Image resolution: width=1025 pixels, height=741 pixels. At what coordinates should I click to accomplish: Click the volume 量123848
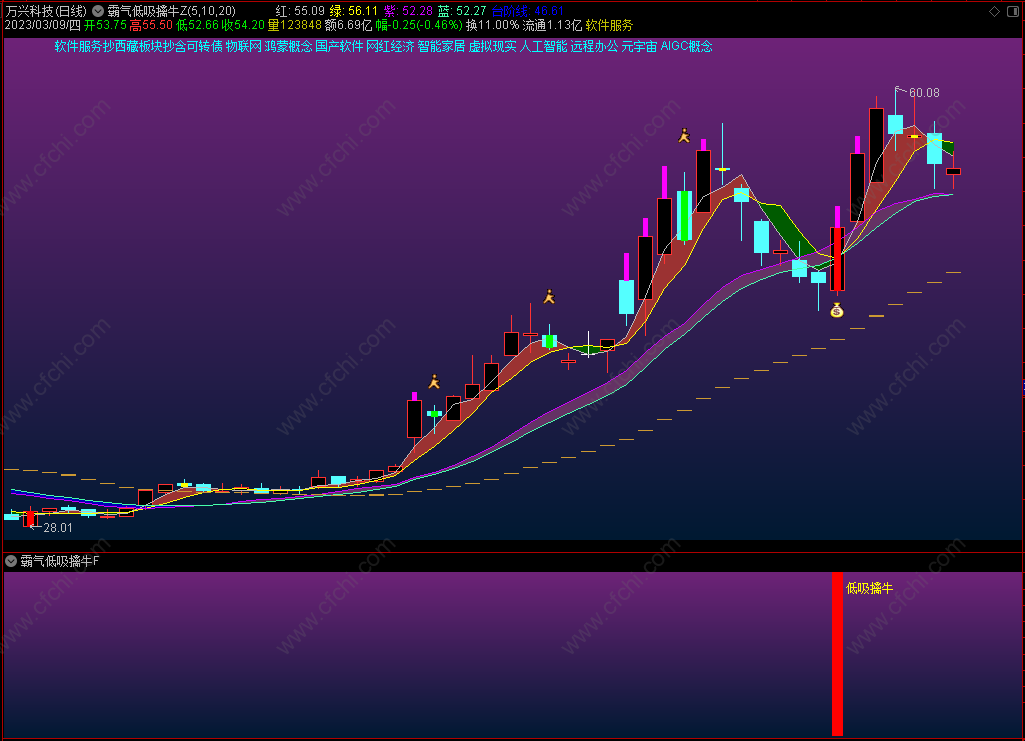point(295,25)
